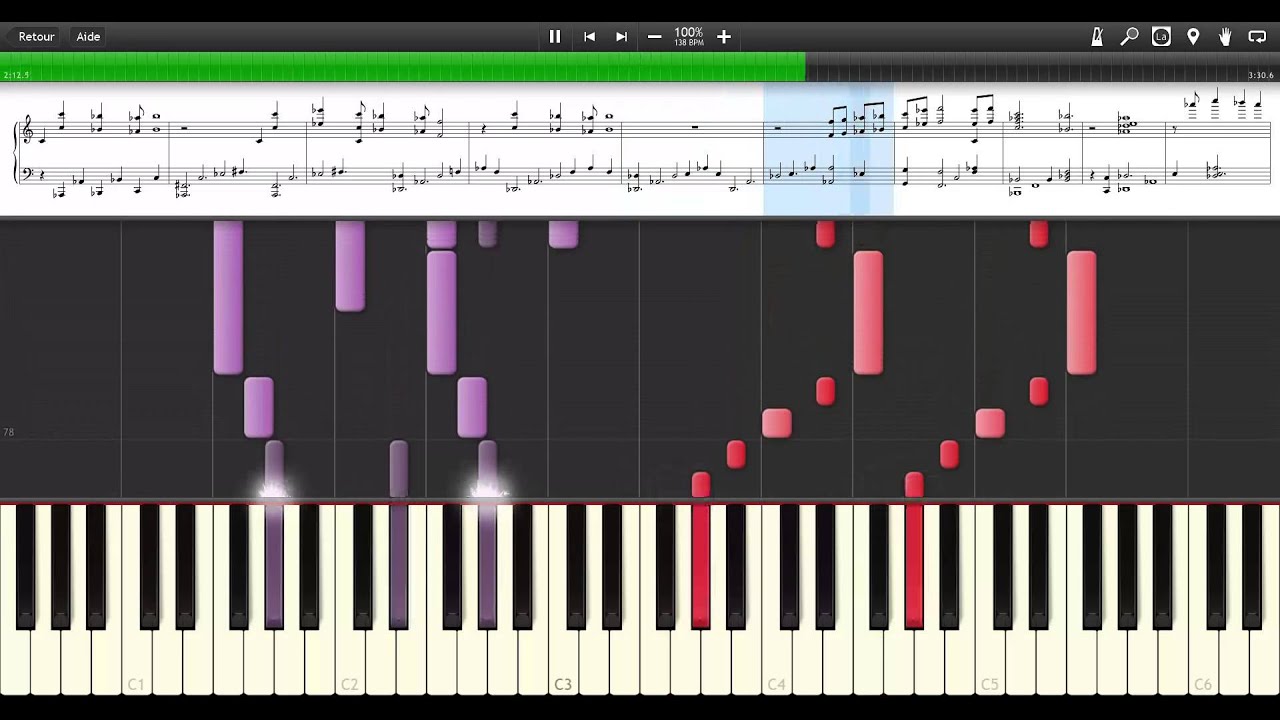Toggle the loop icon
Image resolution: width=1280 pixels, height=720 pixels.
[x=1257, y=36]
